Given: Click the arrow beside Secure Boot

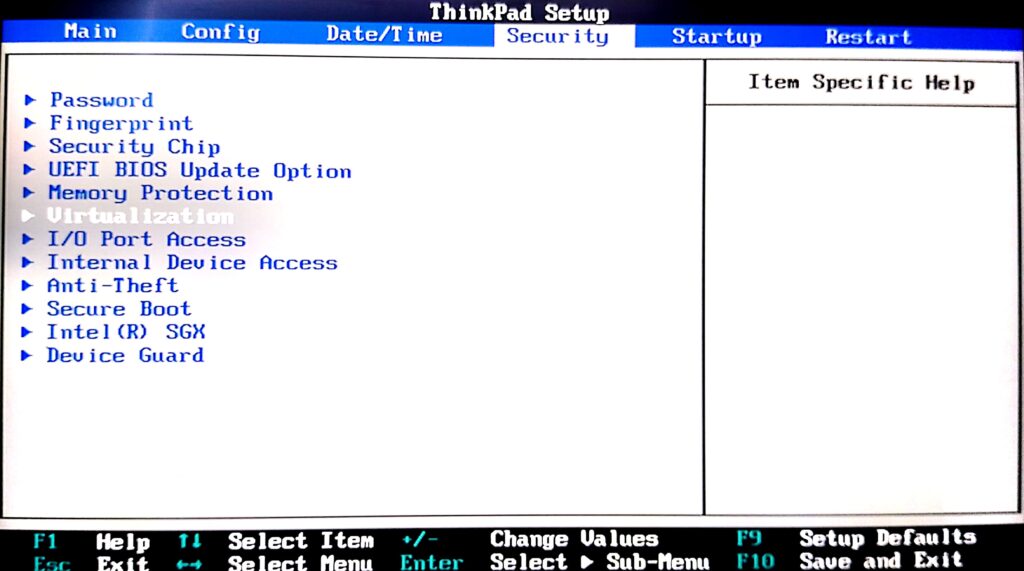Looking at the screenshot, I should pyautogui.click(x=27, y=308).
